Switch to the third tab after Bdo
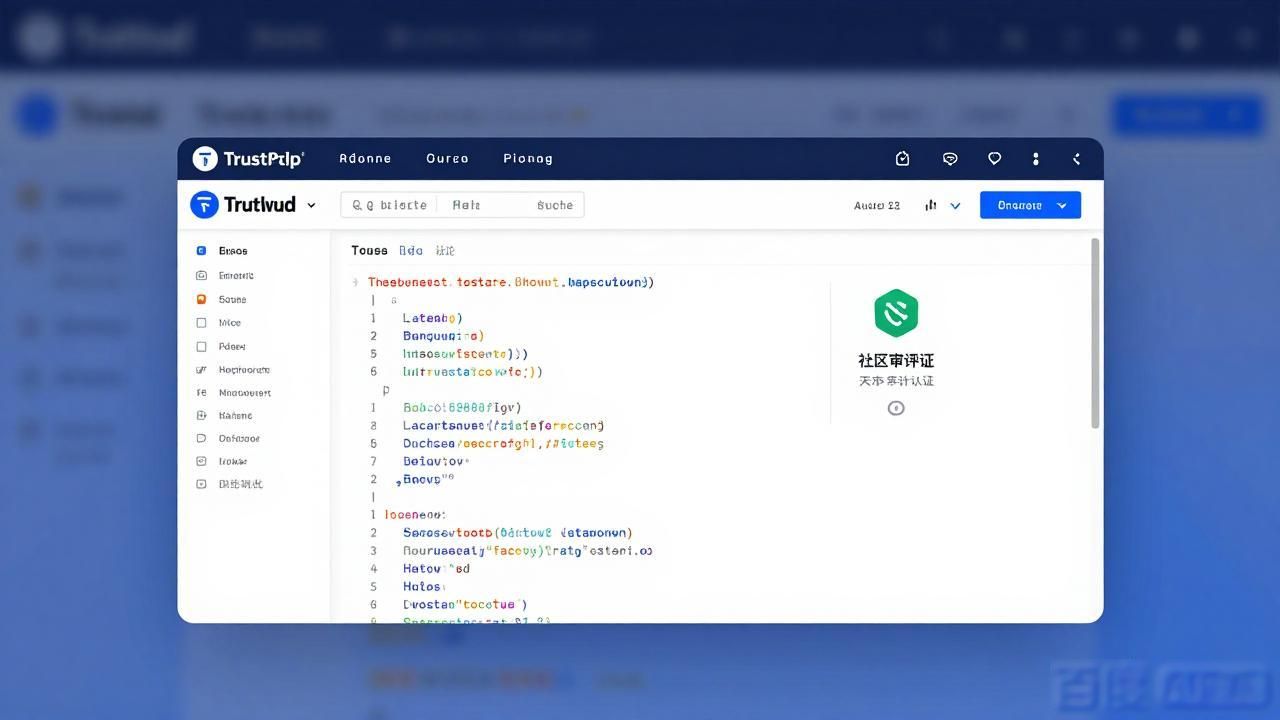 click(445, 251)
